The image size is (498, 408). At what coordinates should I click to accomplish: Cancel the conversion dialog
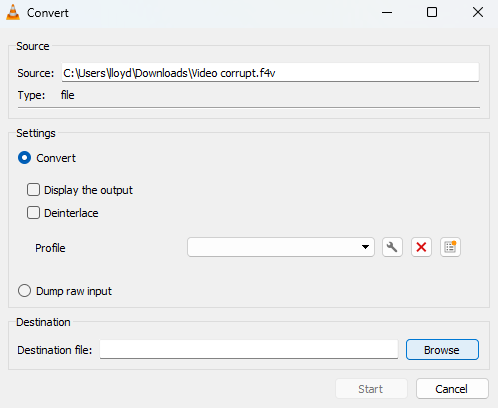click(452, 389)
